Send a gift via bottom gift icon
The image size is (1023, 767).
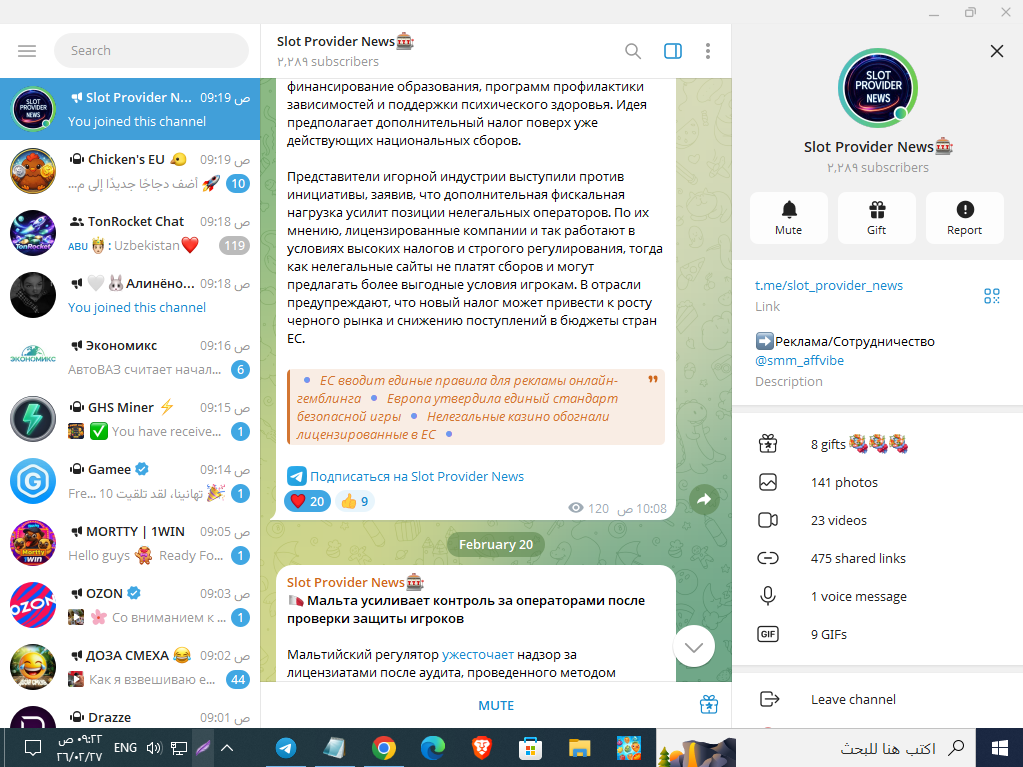coord(709,705)
